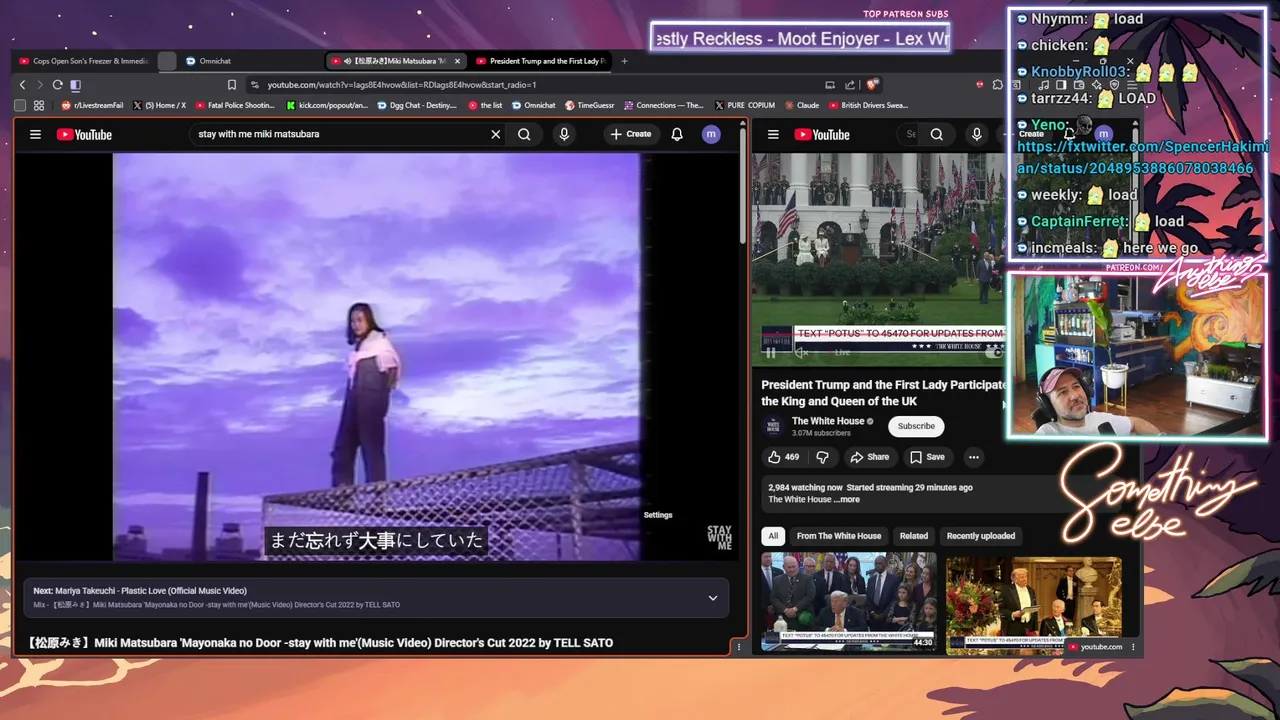Switch to the 'President Trump and the First Lady' tab

pyautogui.click(x=540, y=61)
